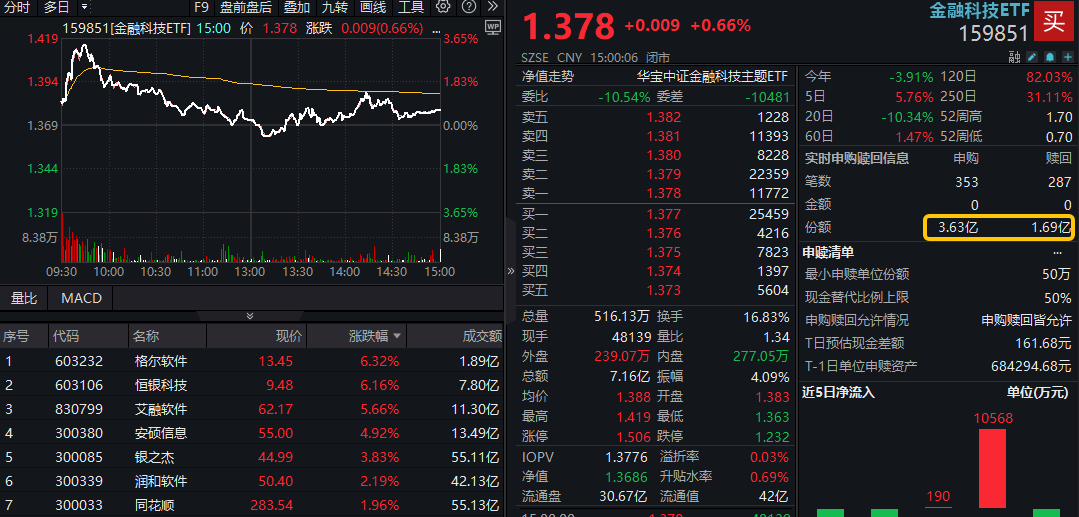Click 实时申购赎回信息 header
The height and width of the screenshot is (517, 1079).
[857, 158]
